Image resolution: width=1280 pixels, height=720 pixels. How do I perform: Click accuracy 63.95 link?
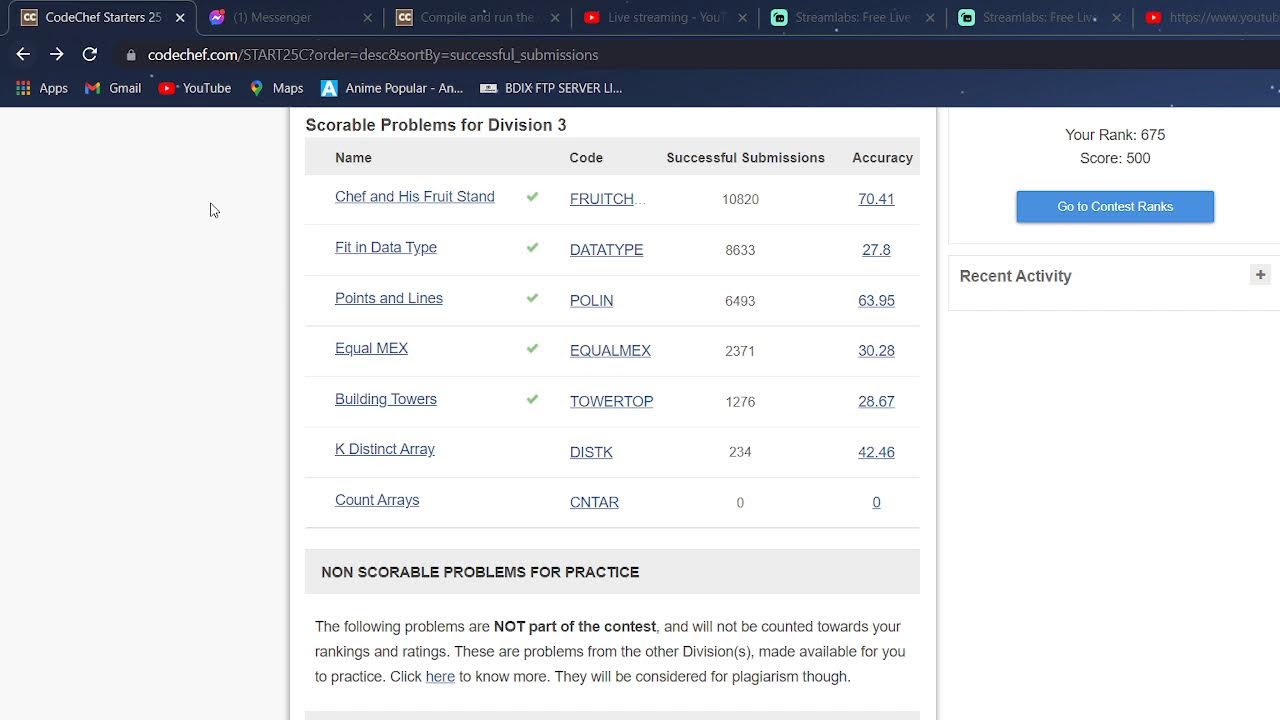(x=876, y=300)
